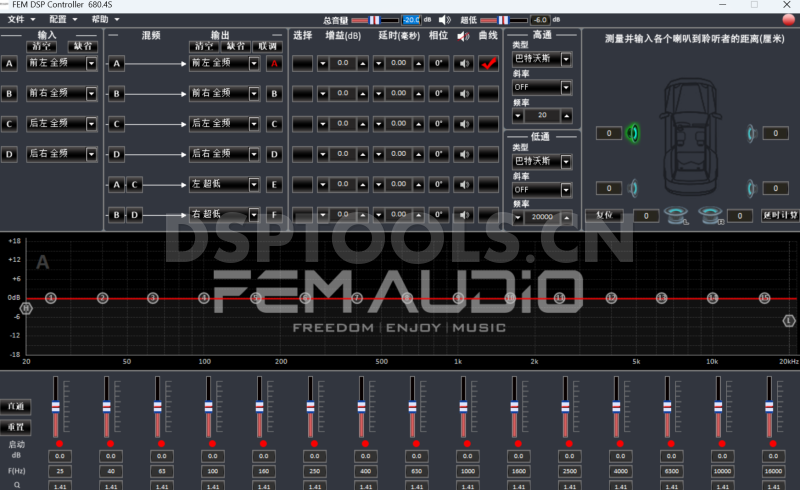Viewport: 800px width, 490px height.
Task: Select output channel A red label button
Action: 274,64
